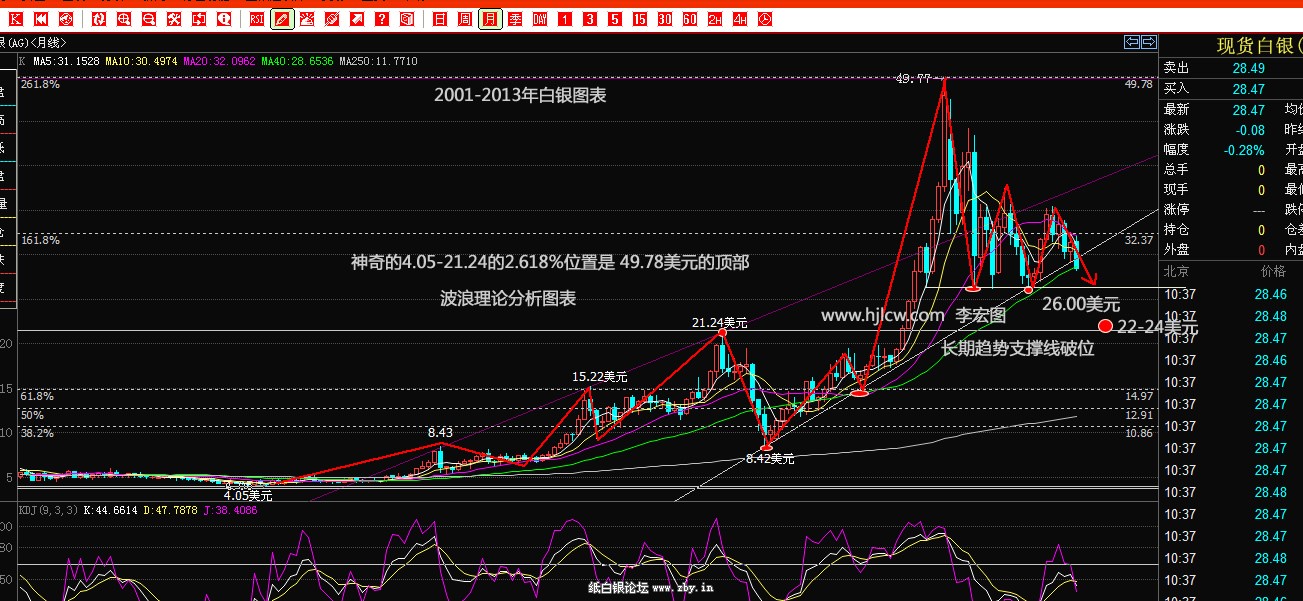Click the 现货白银 quote panel title
Image resolution: width=1303 pixels, height=601 pixels.
1259,46
